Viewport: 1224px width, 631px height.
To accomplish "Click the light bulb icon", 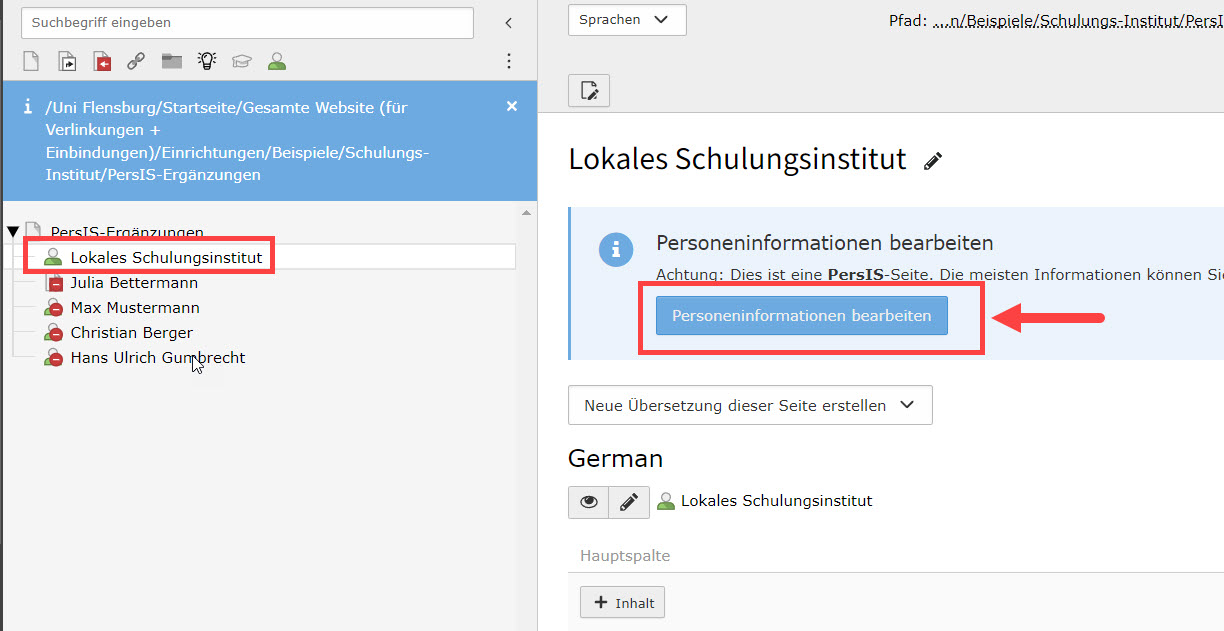I will click(x=207, y=62).
